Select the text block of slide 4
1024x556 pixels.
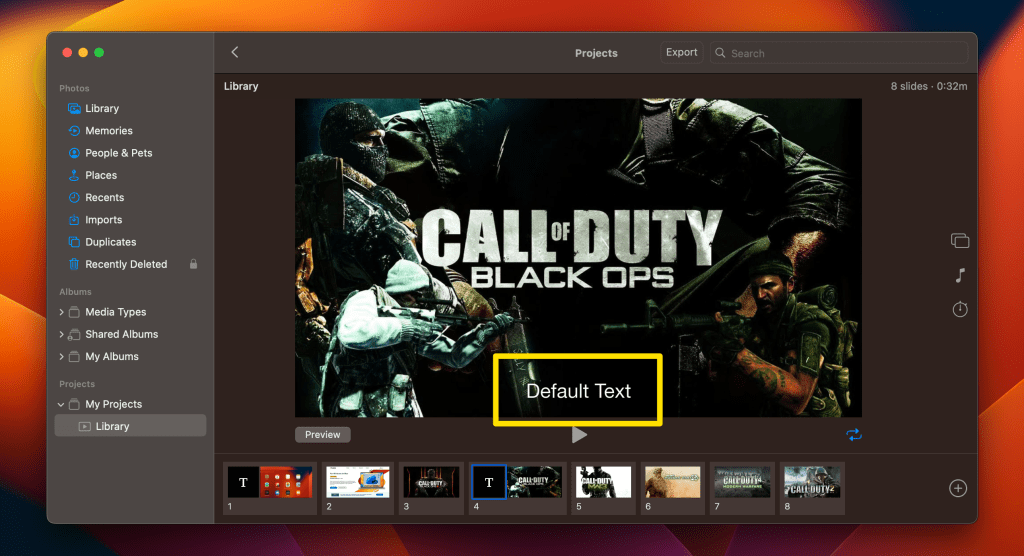(x=488, y=482)
